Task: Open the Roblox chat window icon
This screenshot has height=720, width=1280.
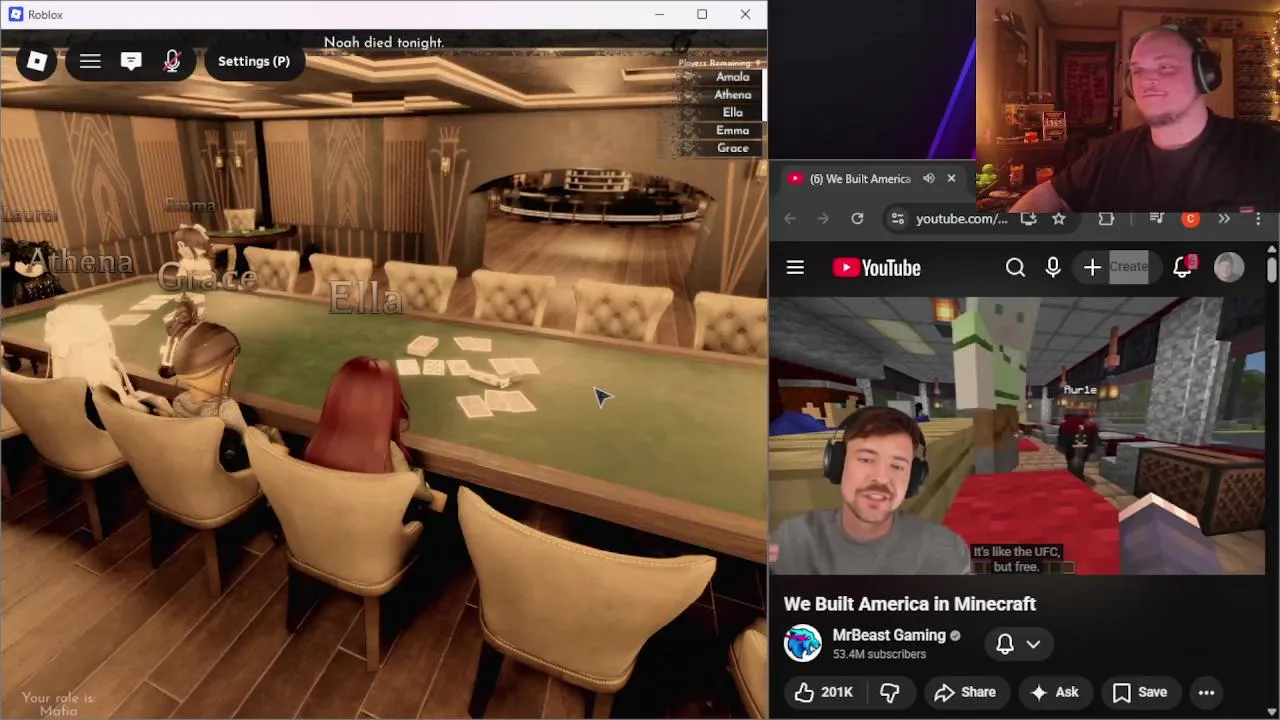Action: [x=131, y=61]
